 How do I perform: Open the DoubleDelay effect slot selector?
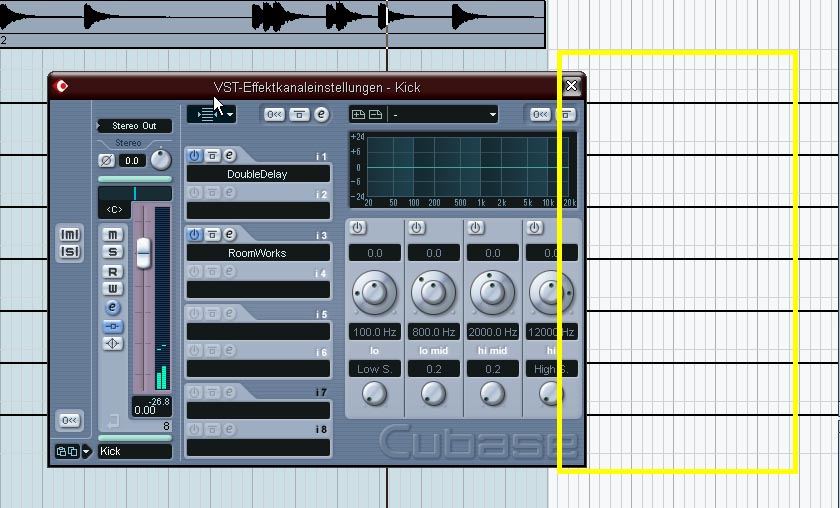258,174
